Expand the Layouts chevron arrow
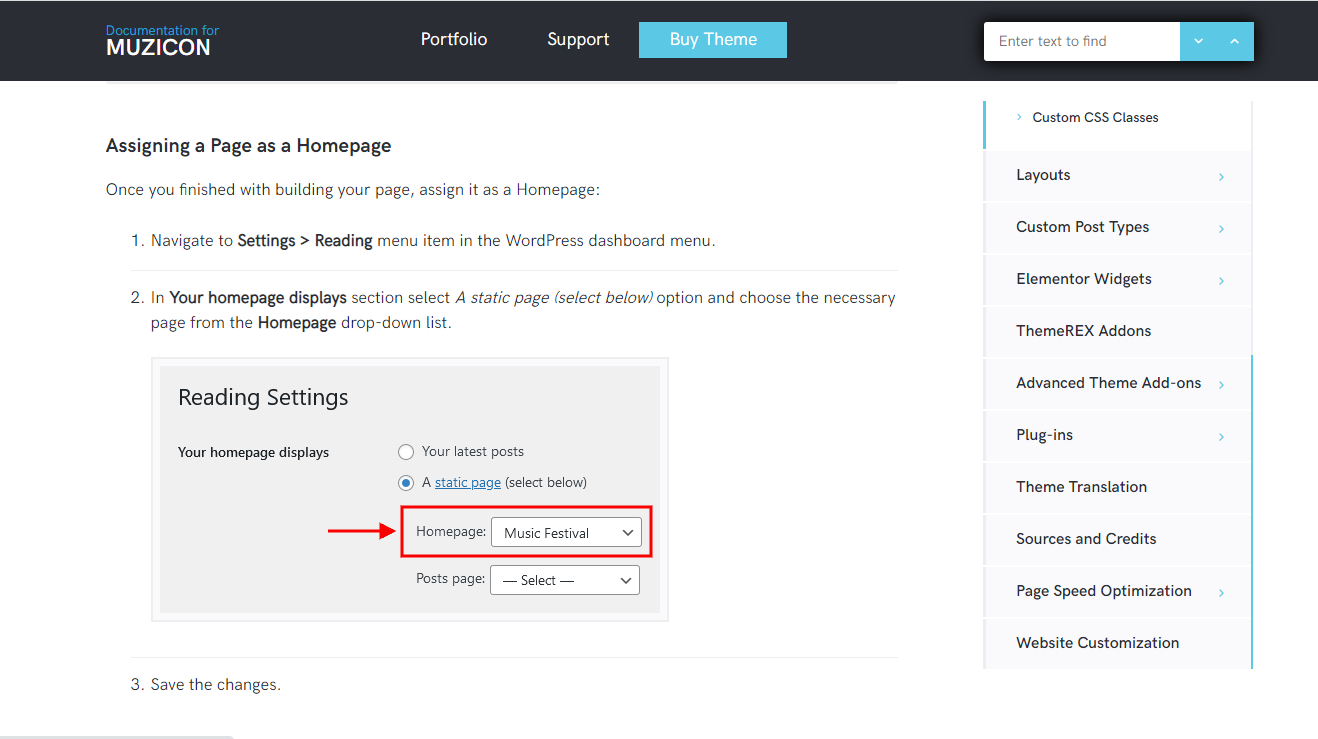 [x=1221, y=177]
